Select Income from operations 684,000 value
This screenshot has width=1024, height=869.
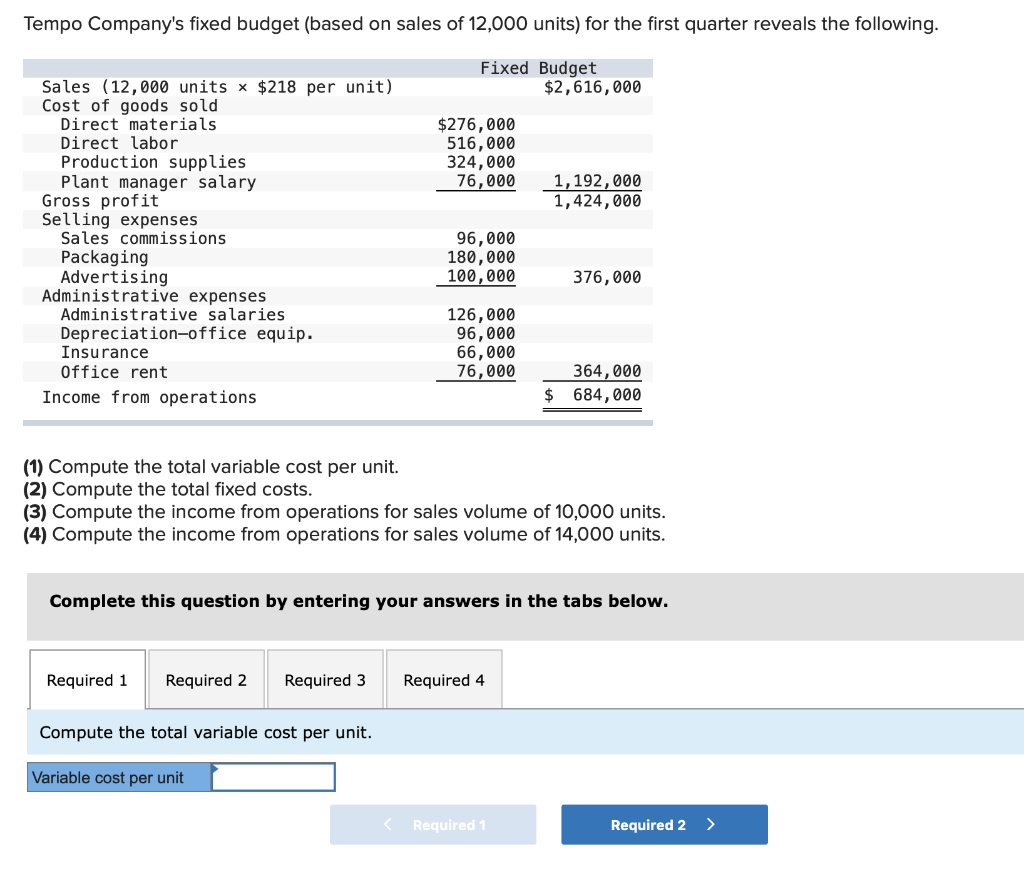click(x=592, y=395)
